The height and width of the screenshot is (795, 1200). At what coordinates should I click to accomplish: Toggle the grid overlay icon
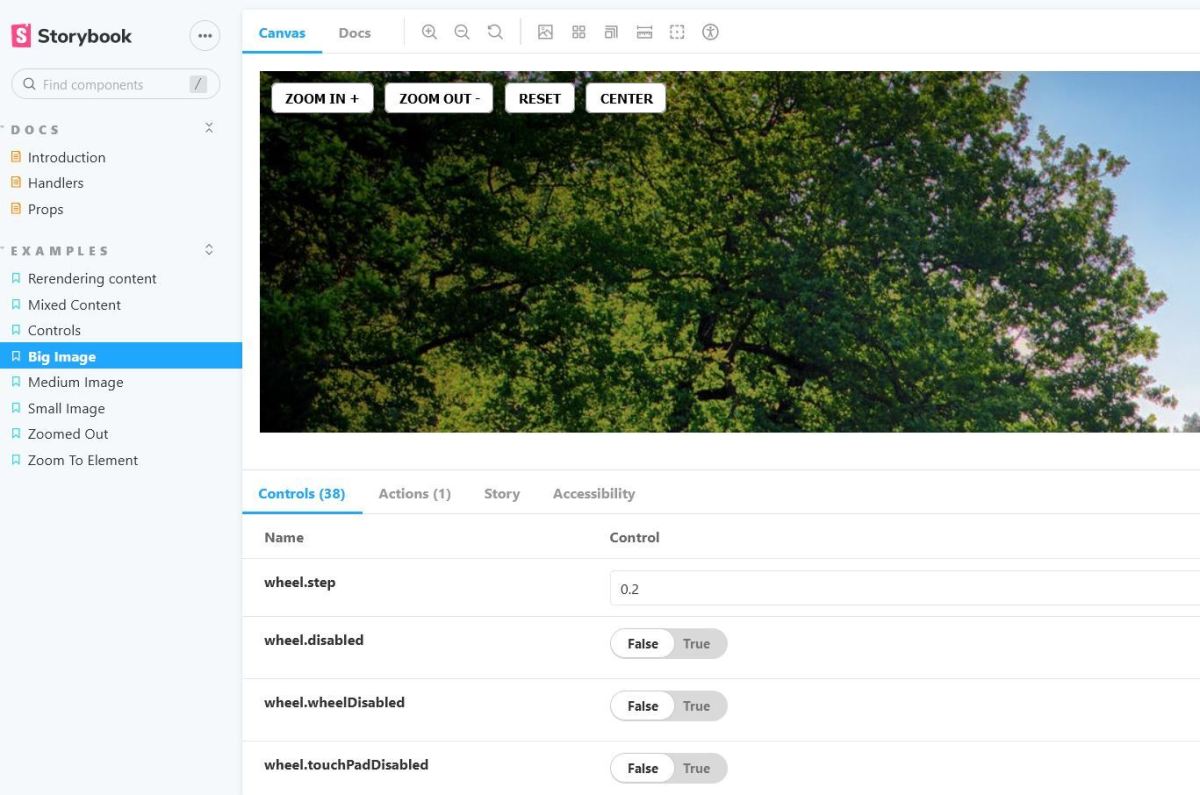pos(578,32)
